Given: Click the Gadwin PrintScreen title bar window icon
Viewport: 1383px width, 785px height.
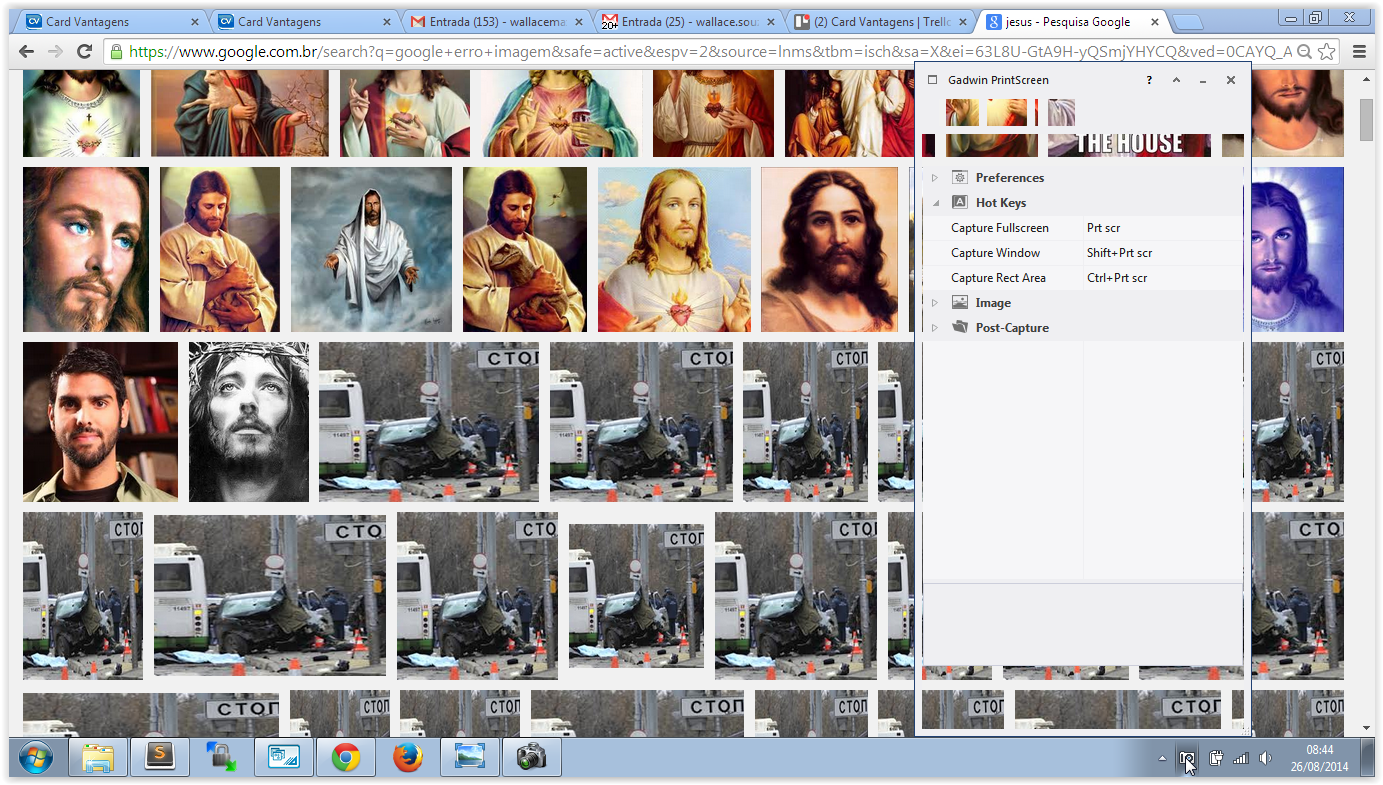Looking at the screenshot, I should (x=932, y=80).
